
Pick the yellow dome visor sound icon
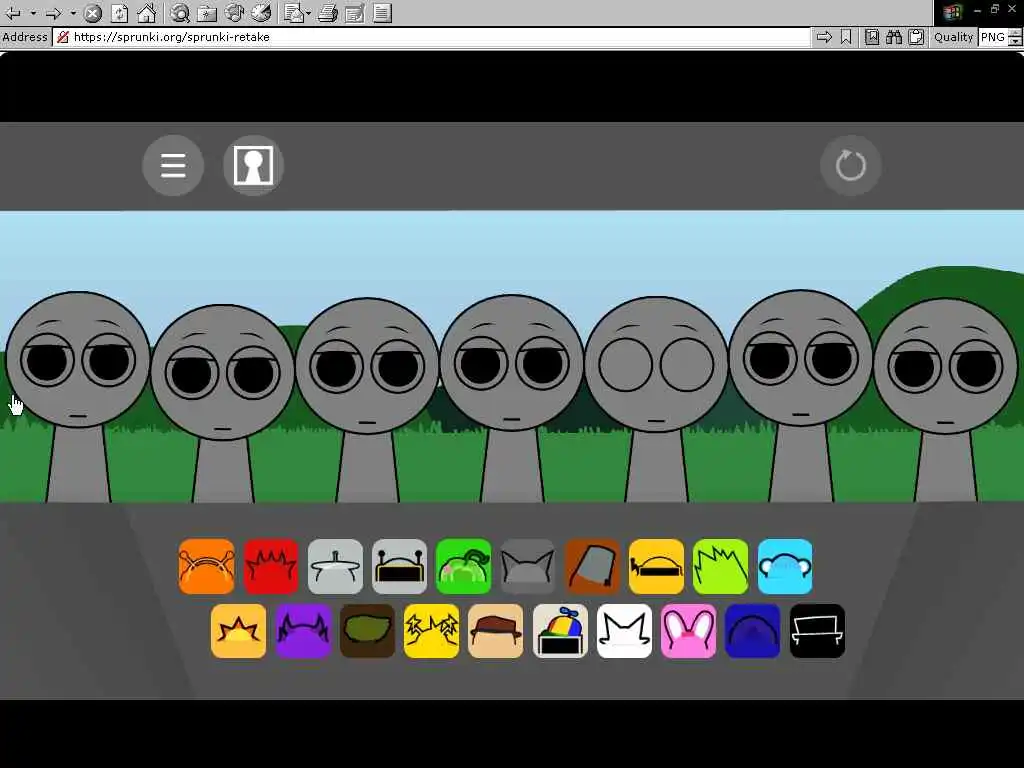coord(656,566)
